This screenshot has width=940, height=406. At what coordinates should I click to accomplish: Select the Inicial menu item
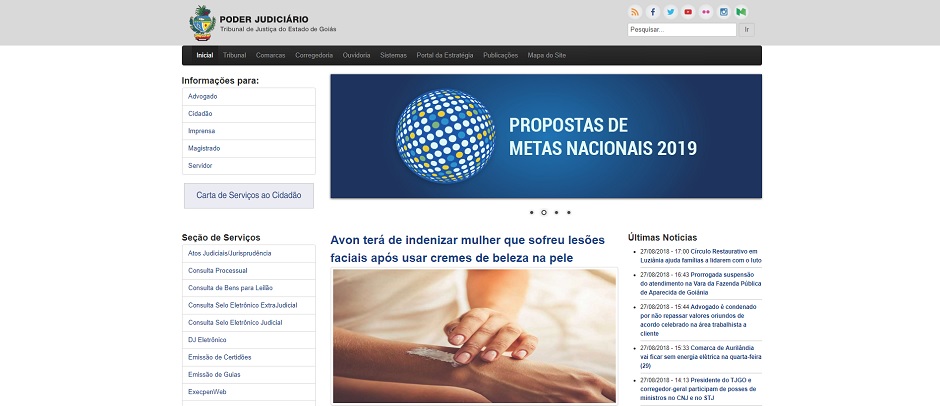[x=204, y=55]
